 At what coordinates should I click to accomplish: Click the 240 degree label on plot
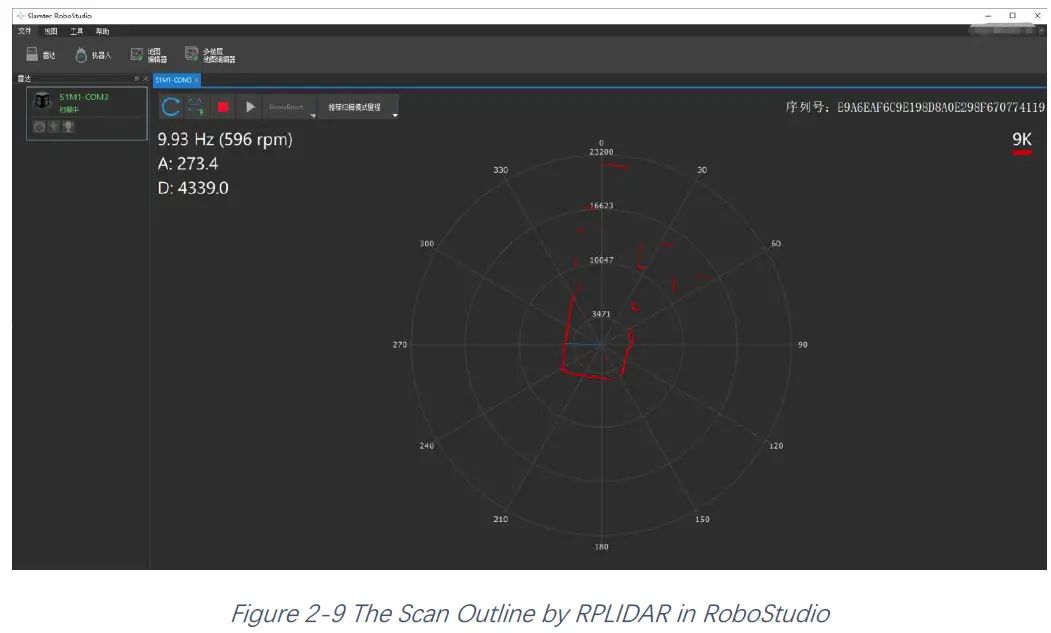point(426,446)
